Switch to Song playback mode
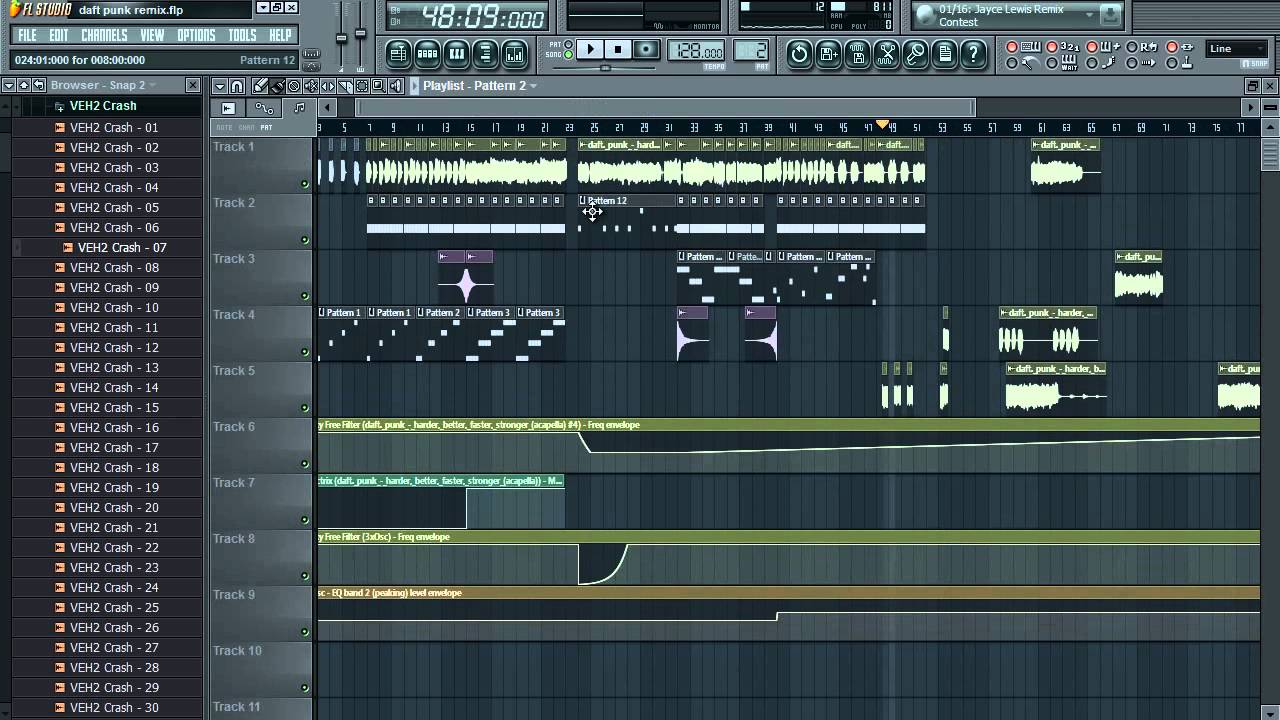 coord(568,54)
